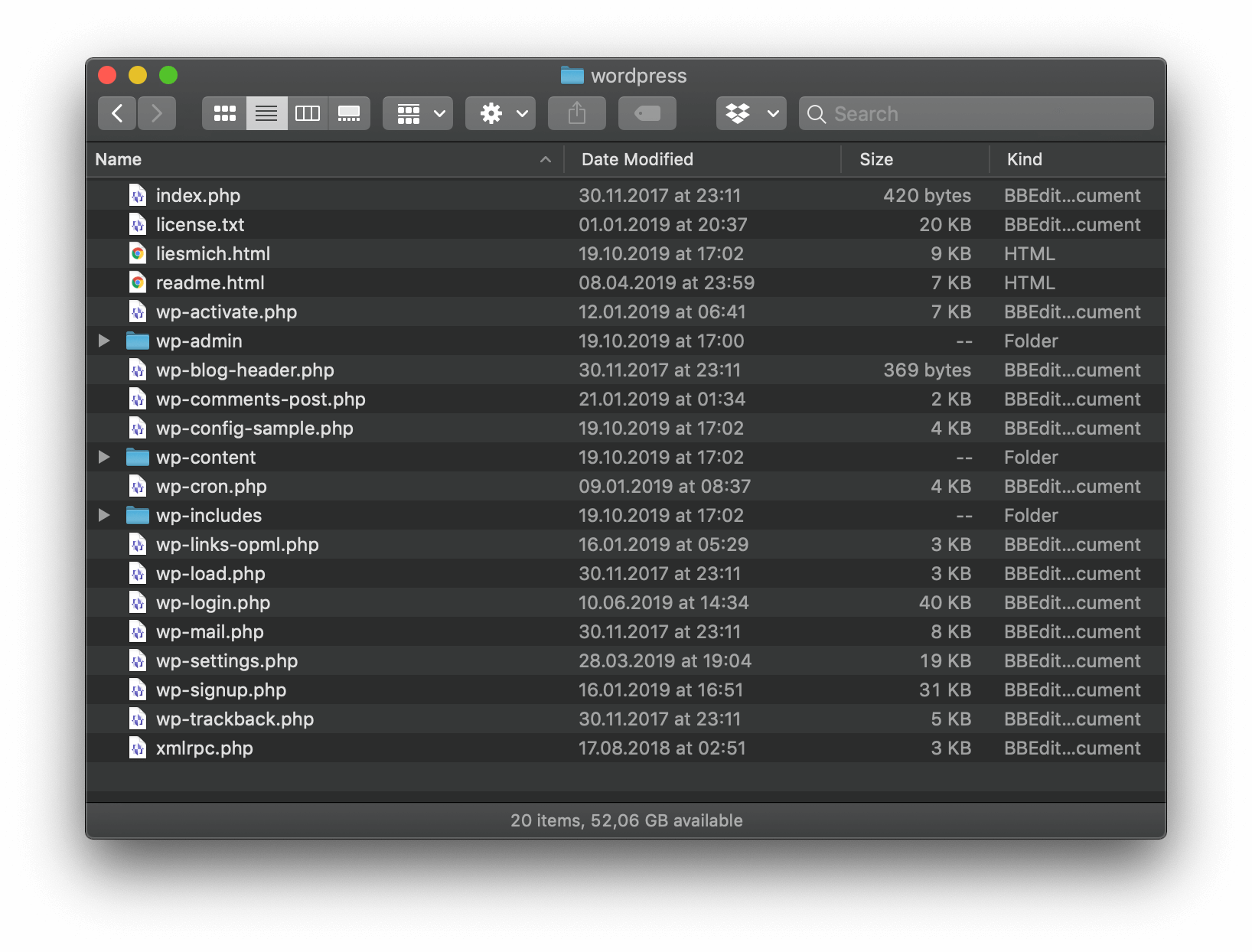Select the wp-includes folder icon

pyautogui.click(x=138, y=515)
